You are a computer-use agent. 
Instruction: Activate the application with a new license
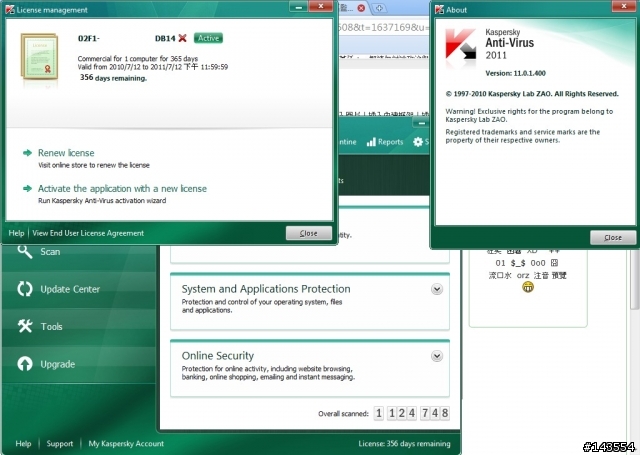122,188
